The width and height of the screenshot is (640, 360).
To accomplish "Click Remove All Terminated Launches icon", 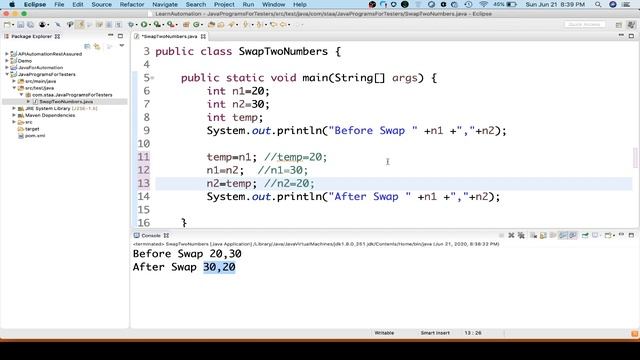I will (521, 236).
